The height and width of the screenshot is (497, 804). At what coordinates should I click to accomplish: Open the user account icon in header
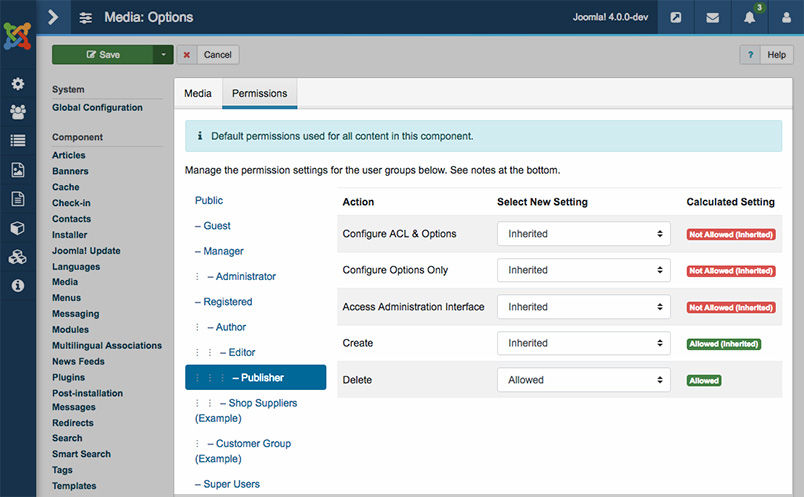pos(786,18)
